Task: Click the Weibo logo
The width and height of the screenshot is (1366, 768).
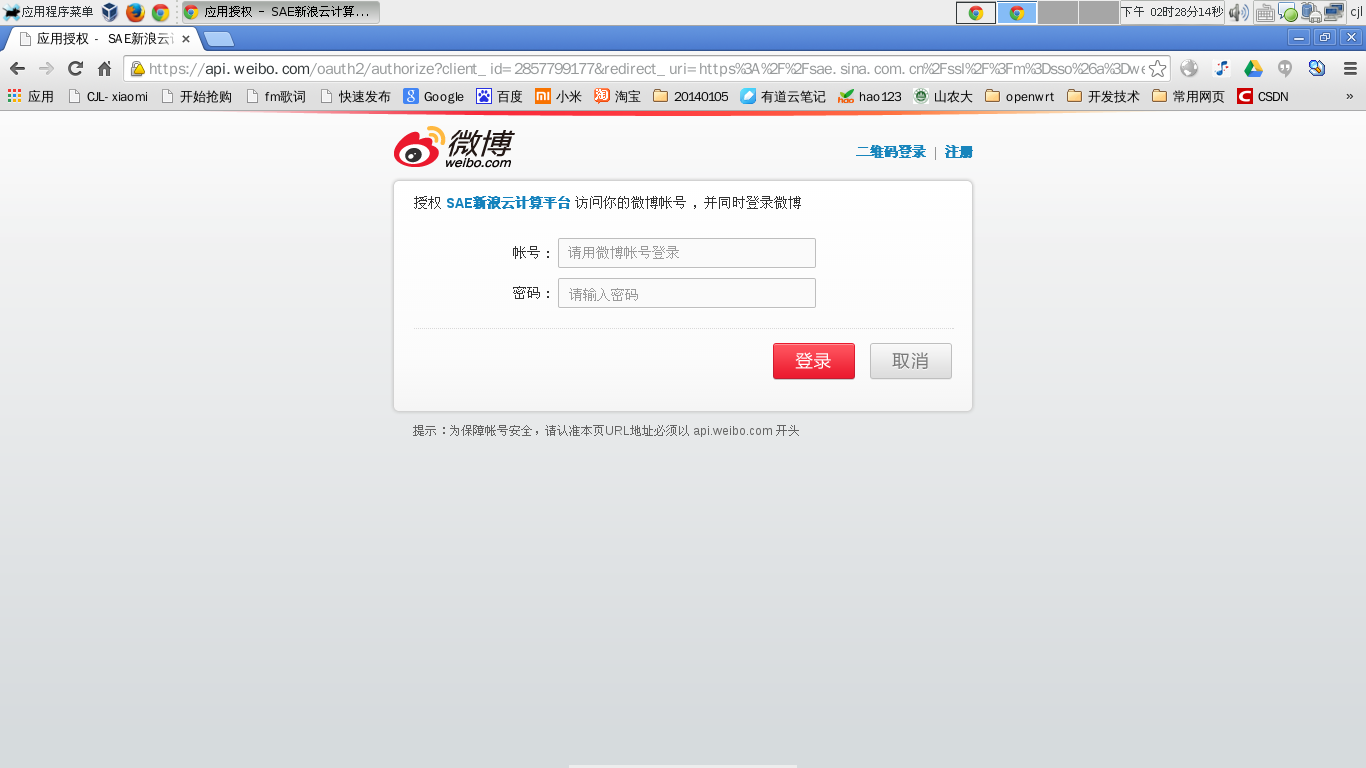Action: 453,147
